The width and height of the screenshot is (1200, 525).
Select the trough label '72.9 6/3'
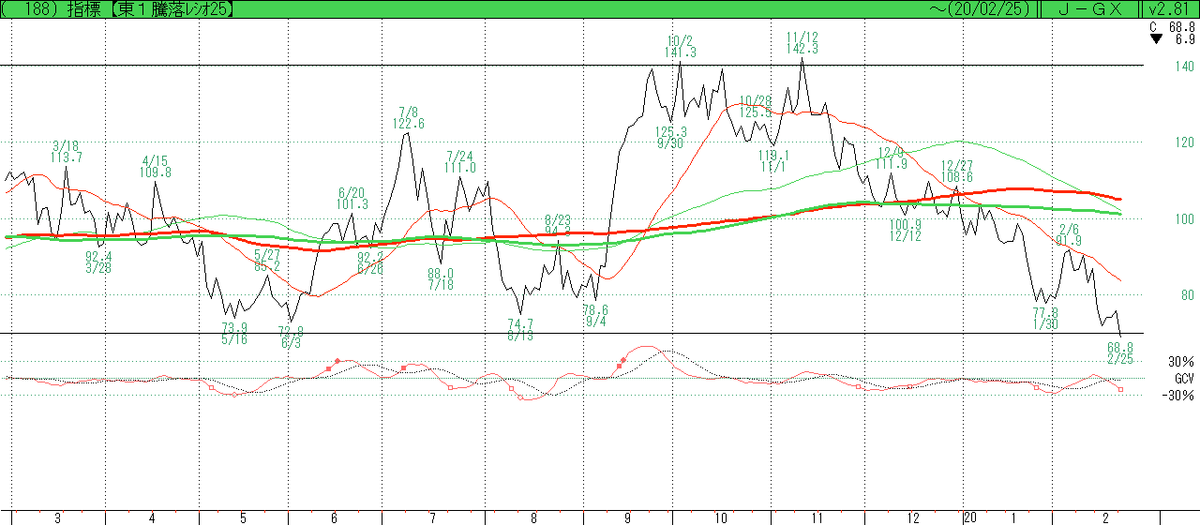(291, 337)
